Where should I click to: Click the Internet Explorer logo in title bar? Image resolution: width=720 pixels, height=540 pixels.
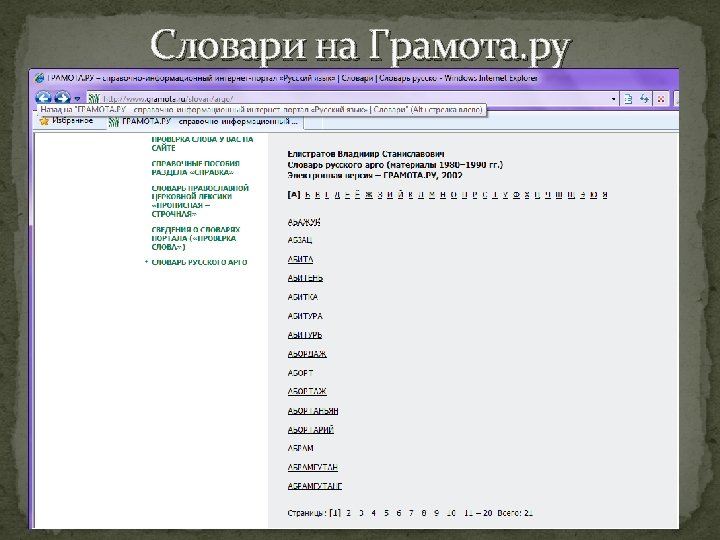[39, 78]
